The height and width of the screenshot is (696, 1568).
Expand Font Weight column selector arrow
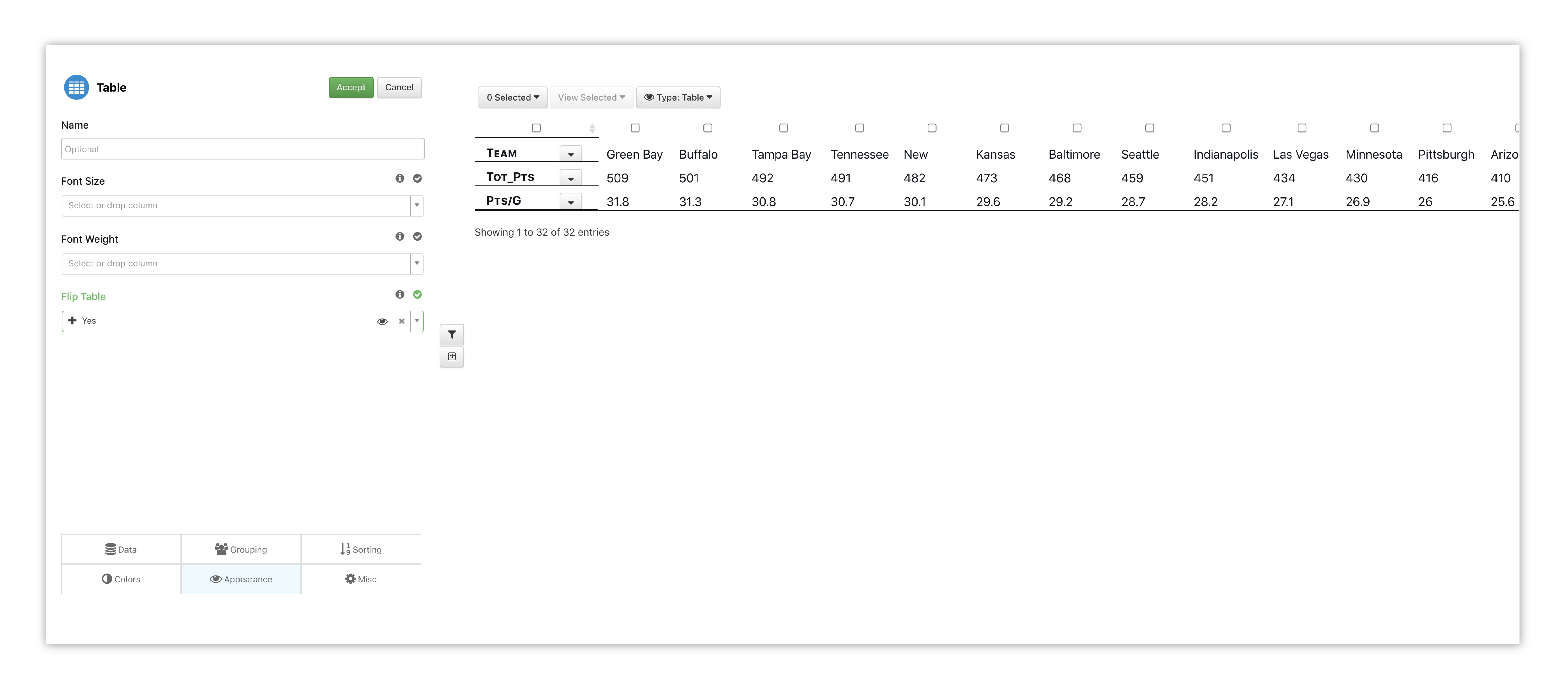[417, 264]
